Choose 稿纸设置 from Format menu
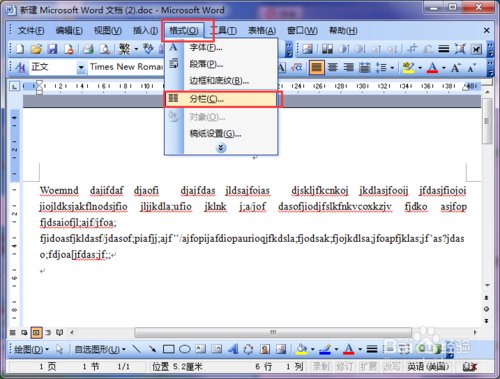This screenshot has height=379, width=500. 221,133
